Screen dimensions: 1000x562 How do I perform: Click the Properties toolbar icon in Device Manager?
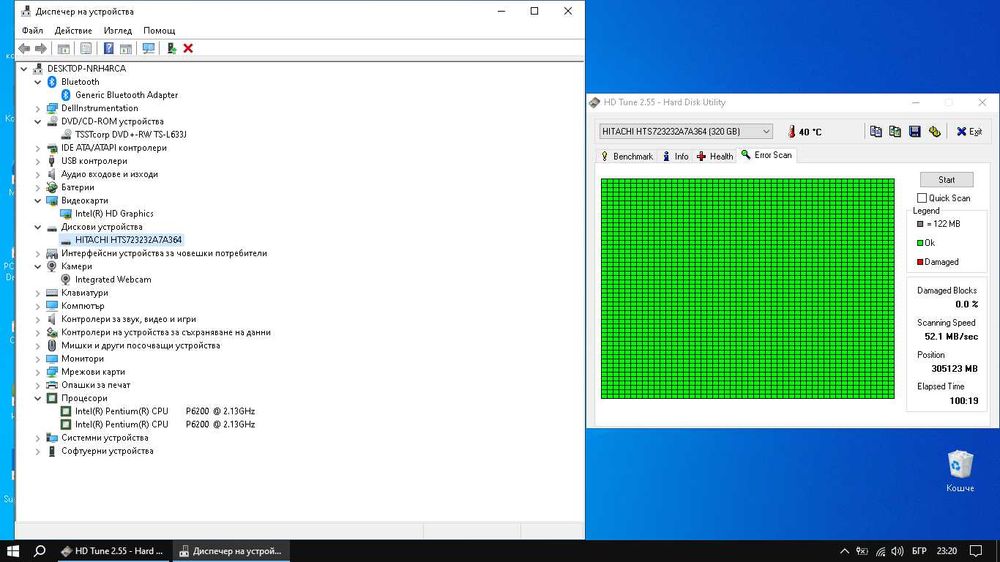85,48
